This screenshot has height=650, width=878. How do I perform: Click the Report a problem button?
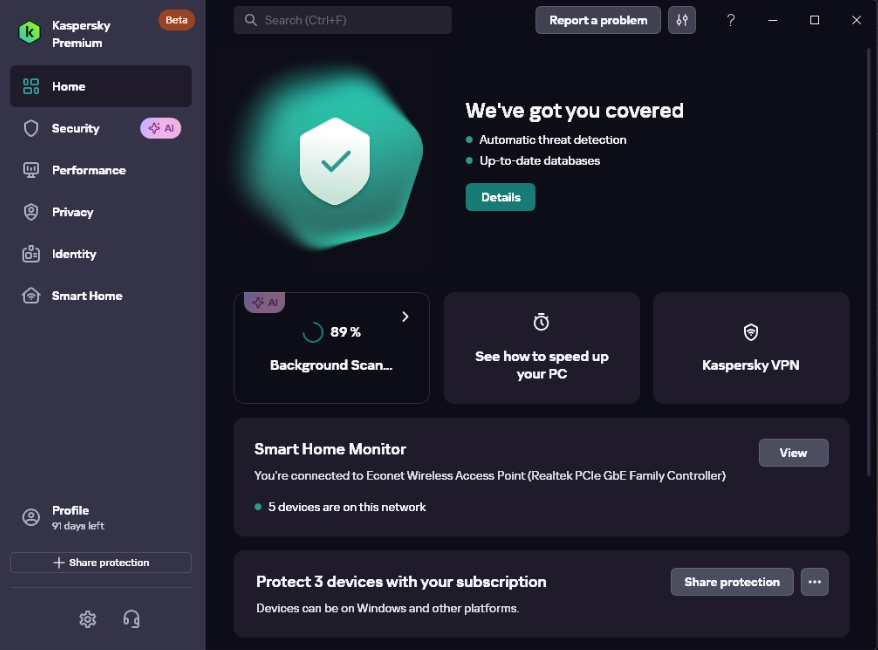point(598,20)
